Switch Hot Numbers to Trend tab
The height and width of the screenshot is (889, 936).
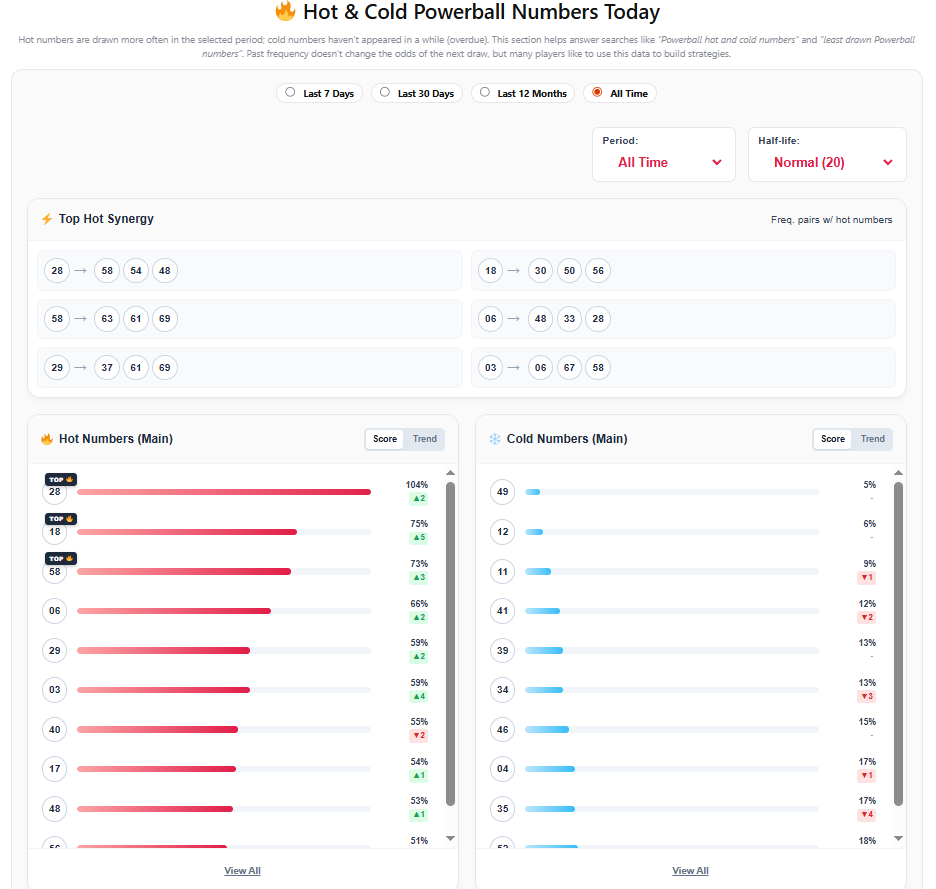pos(425,439)
